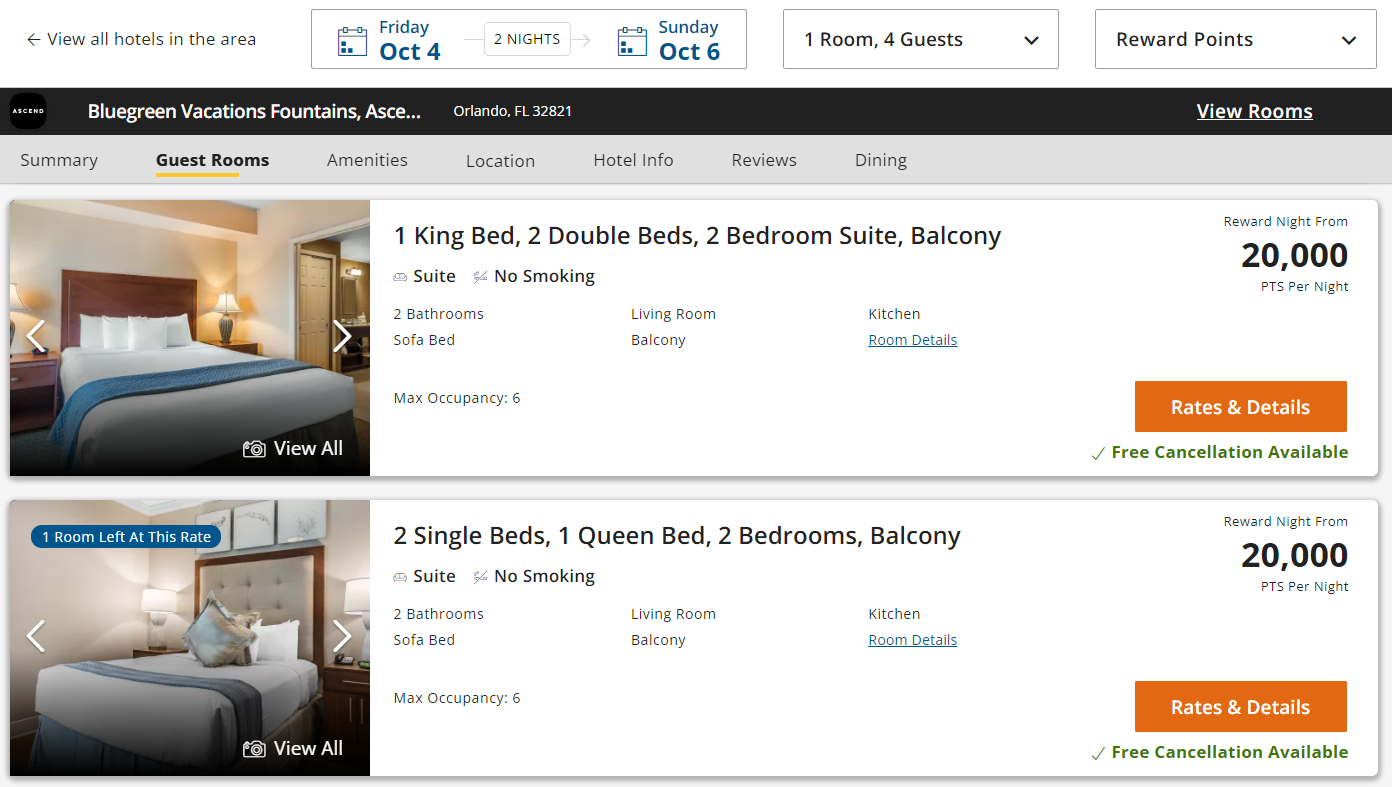This screenshot has height=787, width=1392.
Task: Go back in the second room's photo carousel
Action: point(37,636)
